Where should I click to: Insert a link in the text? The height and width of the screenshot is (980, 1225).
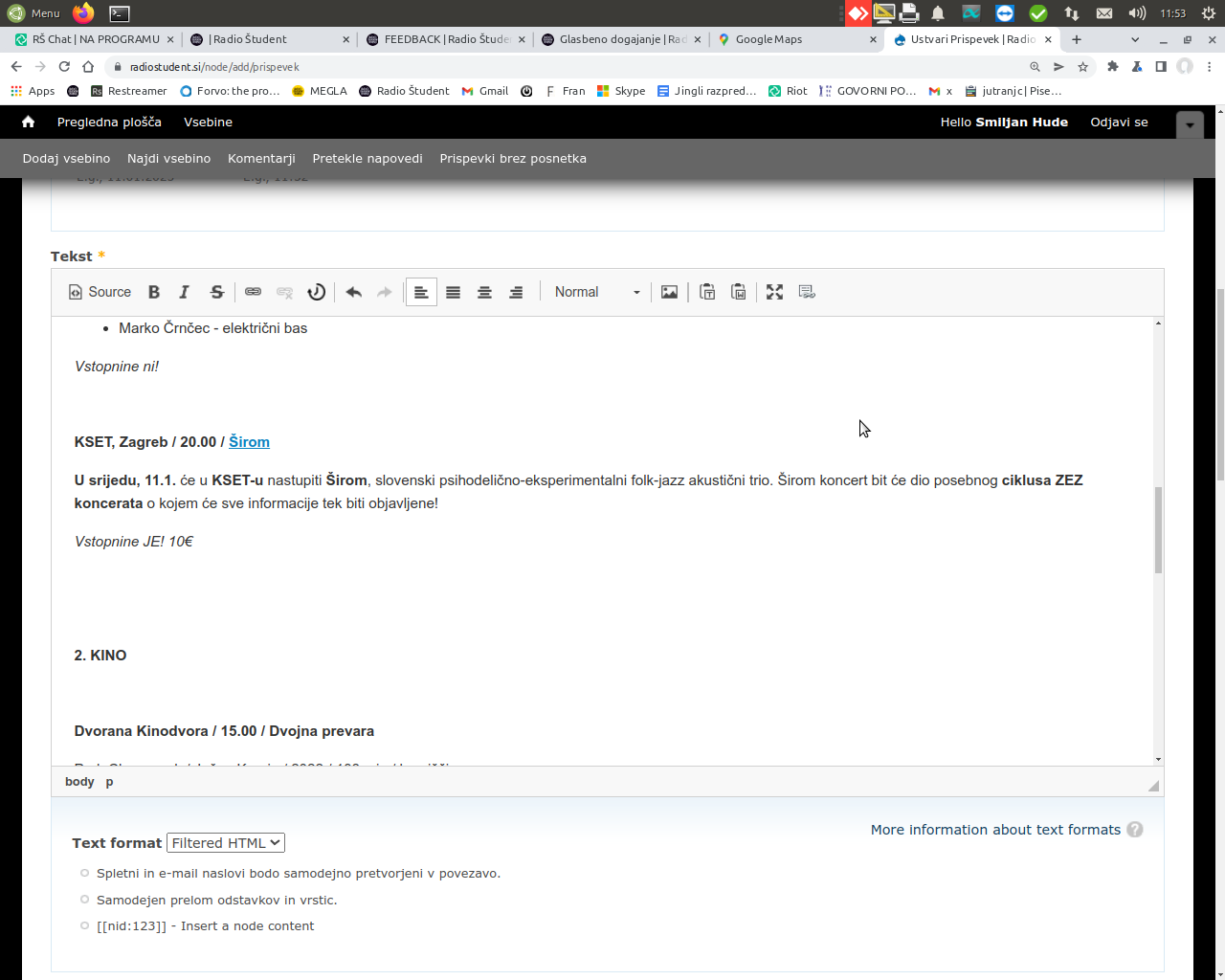coord(253,292)
